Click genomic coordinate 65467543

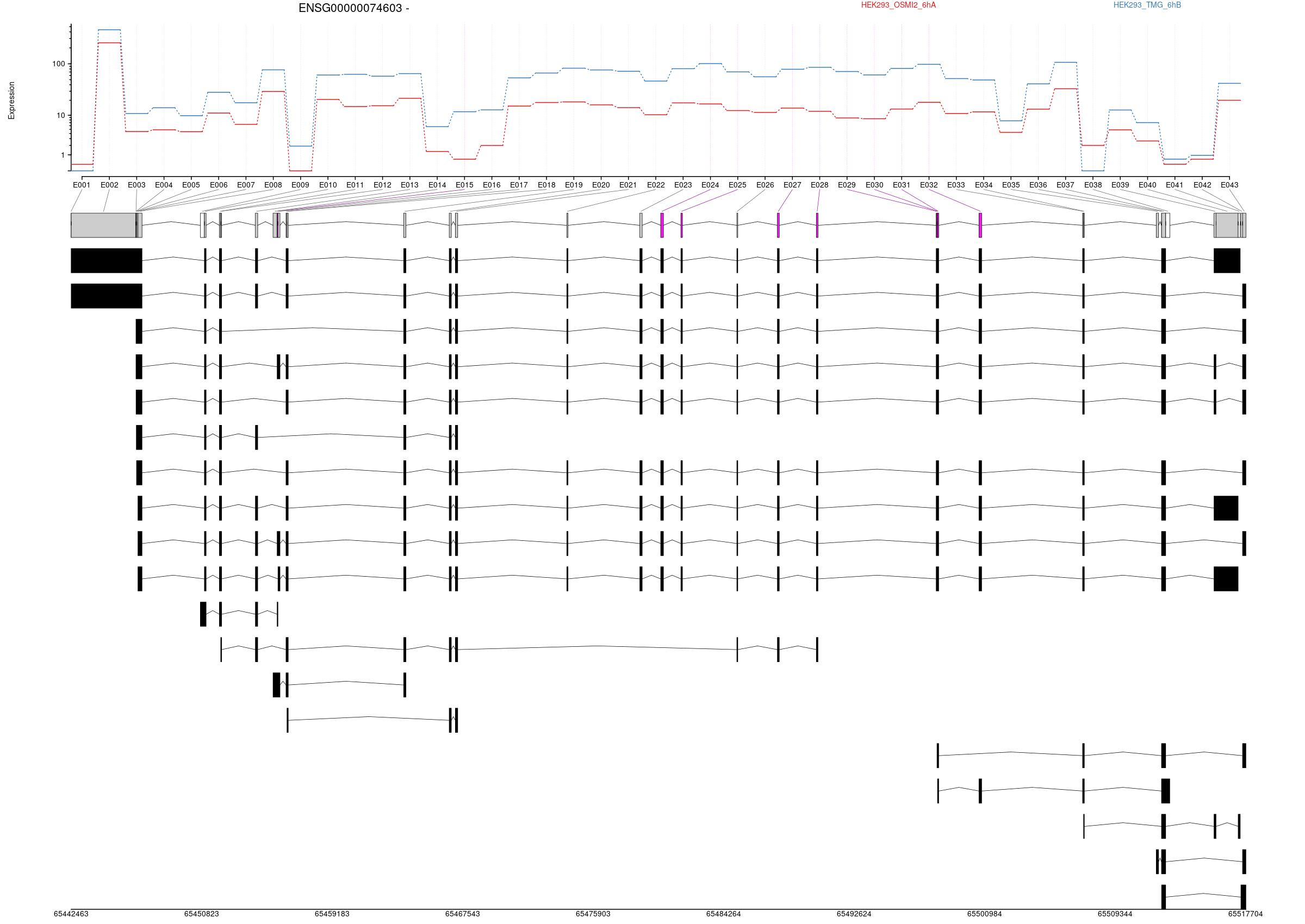462,914
